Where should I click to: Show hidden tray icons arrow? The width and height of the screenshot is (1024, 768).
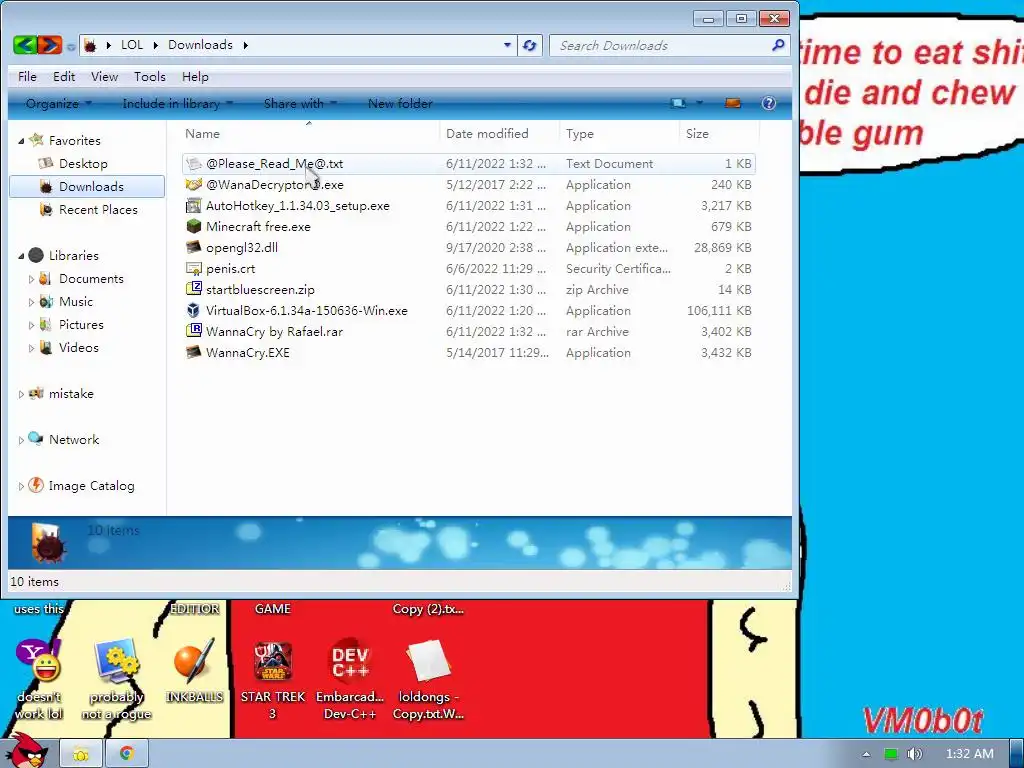point(866,754)
